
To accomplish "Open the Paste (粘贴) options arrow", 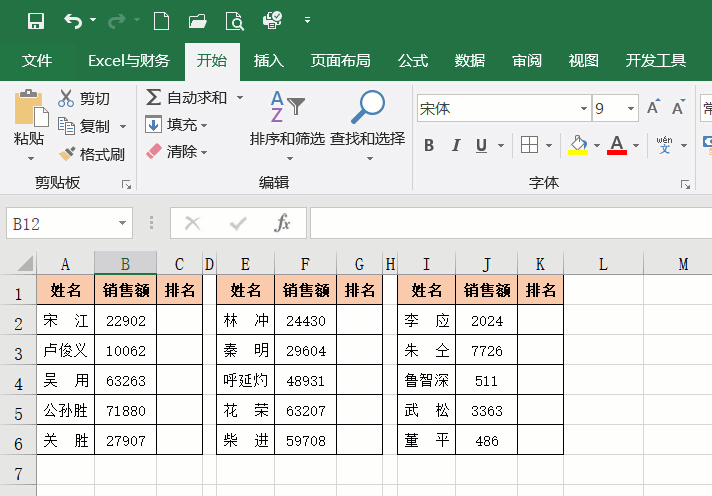I will [30, 159].
